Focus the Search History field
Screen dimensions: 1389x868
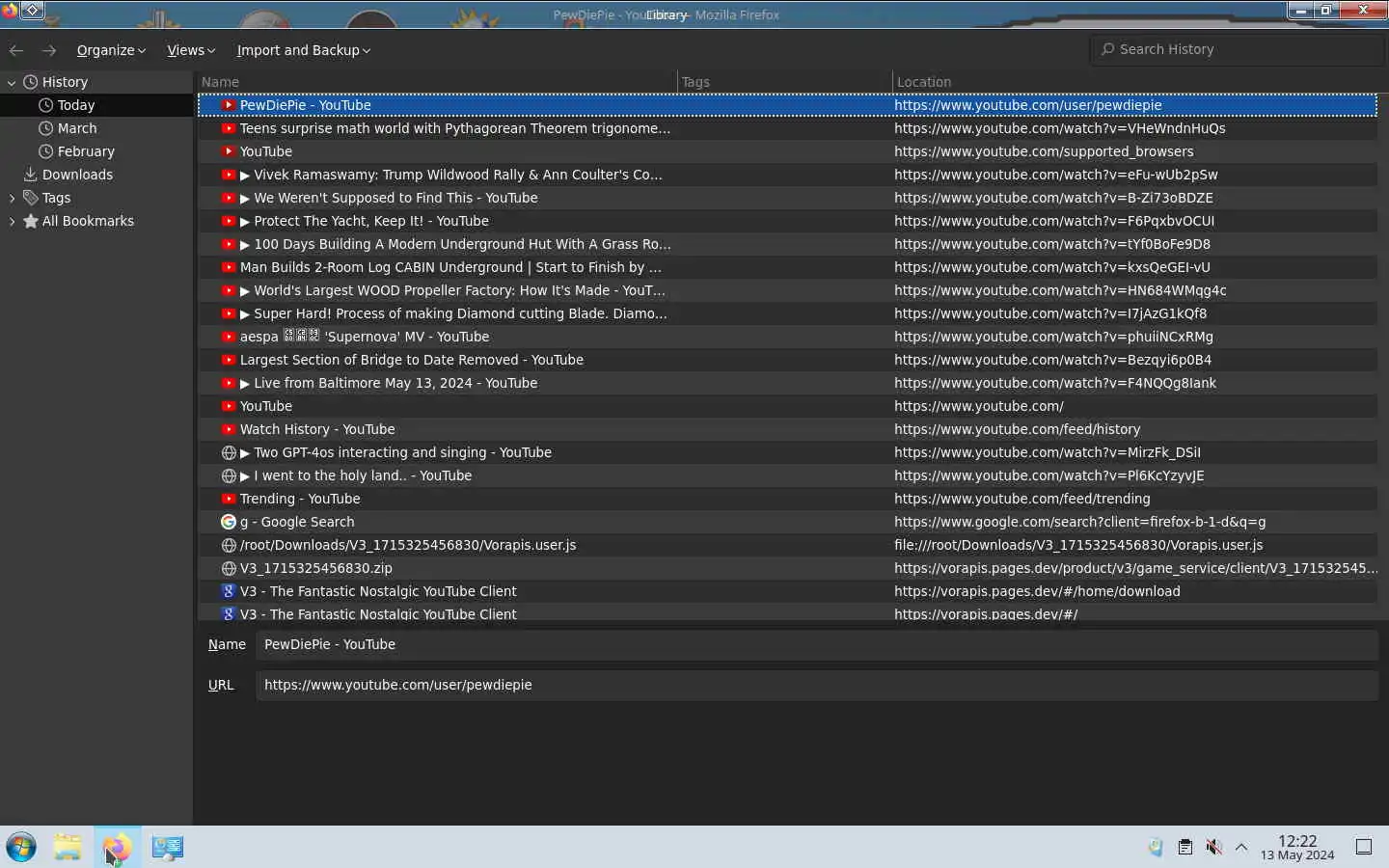1237,49
